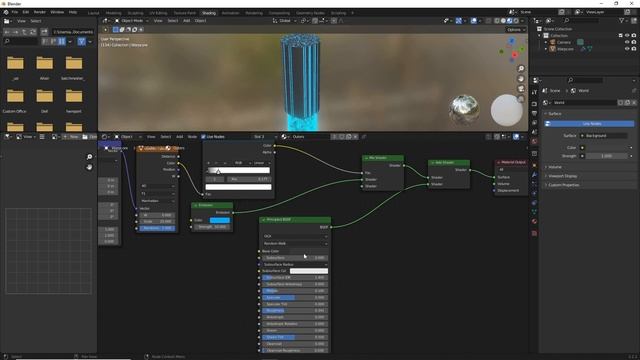Open the GGX distribution dropdown in Principled BSDF
This screenshot has height=360, width=640.
(x=295, y=236)
